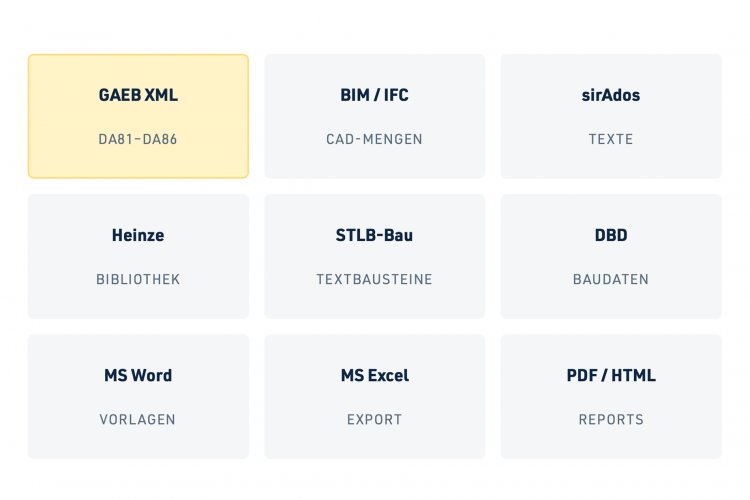Click the BIBLIOTHEK caption under Heinze
This screenshot has width=750, height=500.
coord(138,279)
